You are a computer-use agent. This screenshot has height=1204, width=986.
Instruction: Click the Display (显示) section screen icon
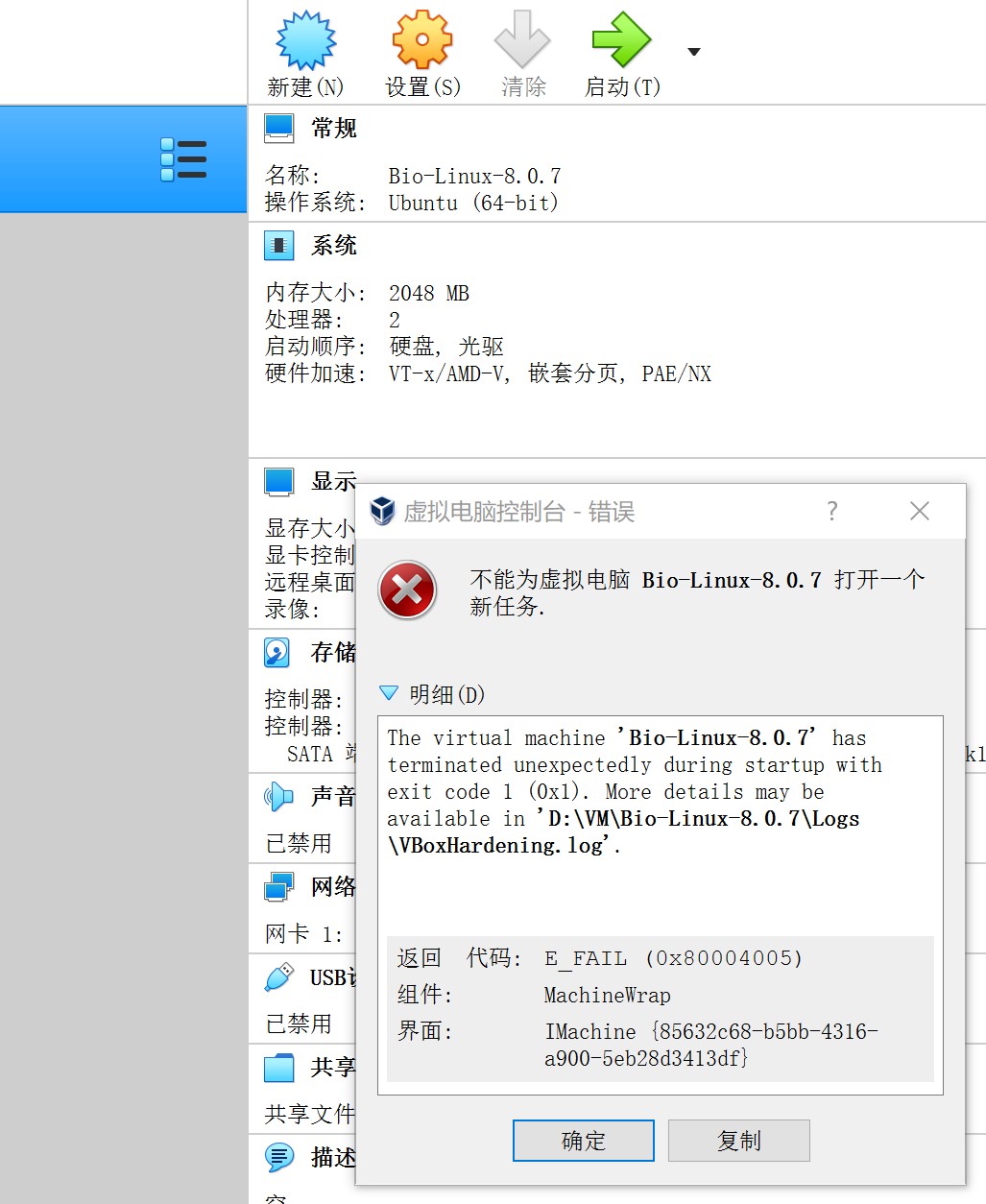pyautogui.click(x=279, y=482)
